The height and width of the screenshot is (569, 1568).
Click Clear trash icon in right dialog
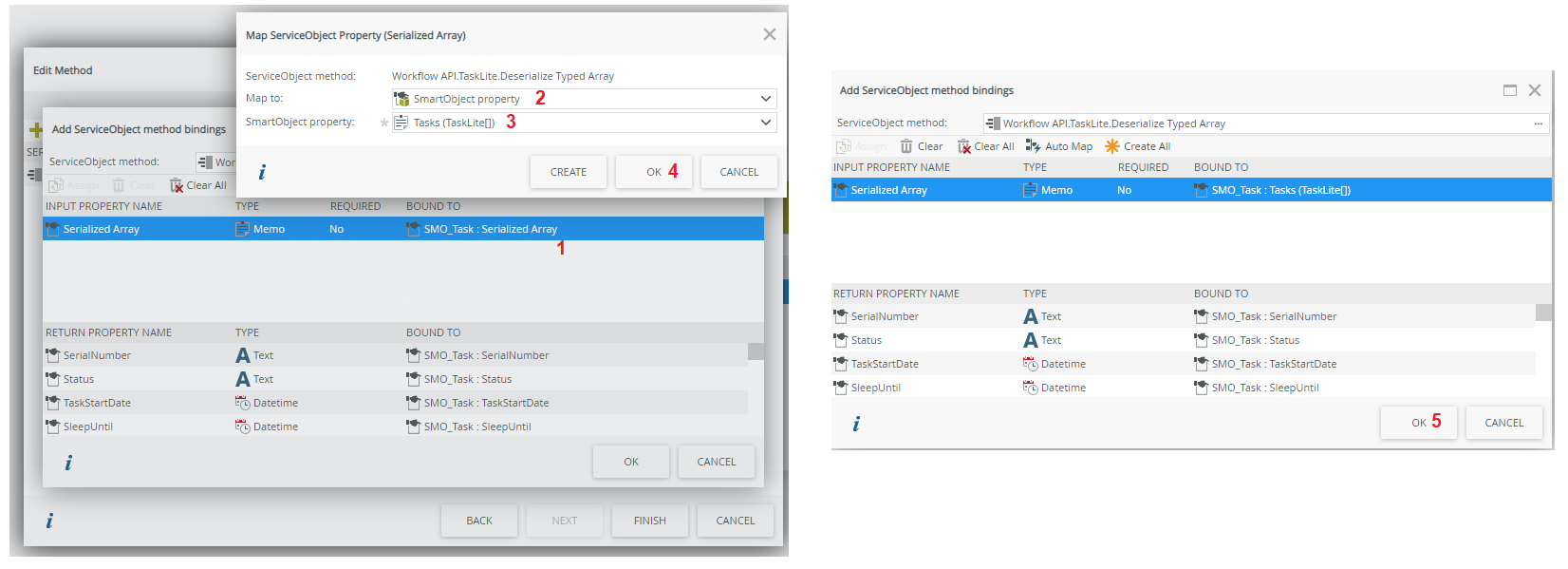906,146
